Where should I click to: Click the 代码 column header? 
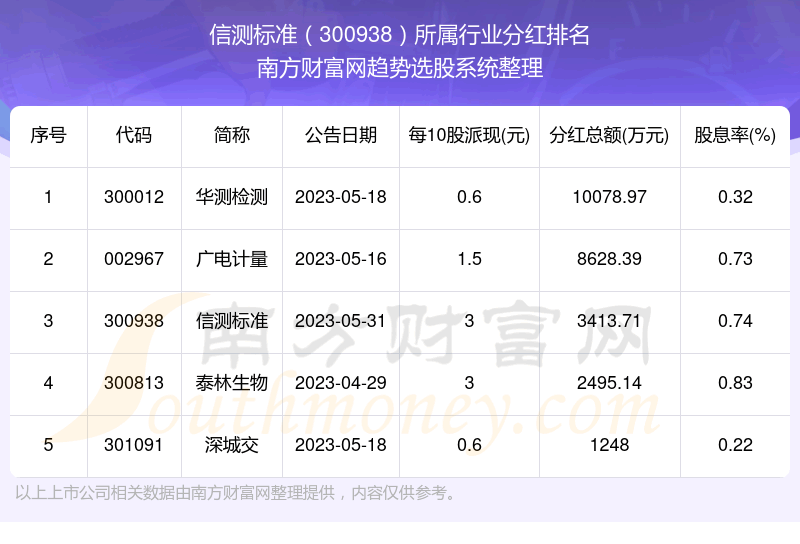pos(134,135)
